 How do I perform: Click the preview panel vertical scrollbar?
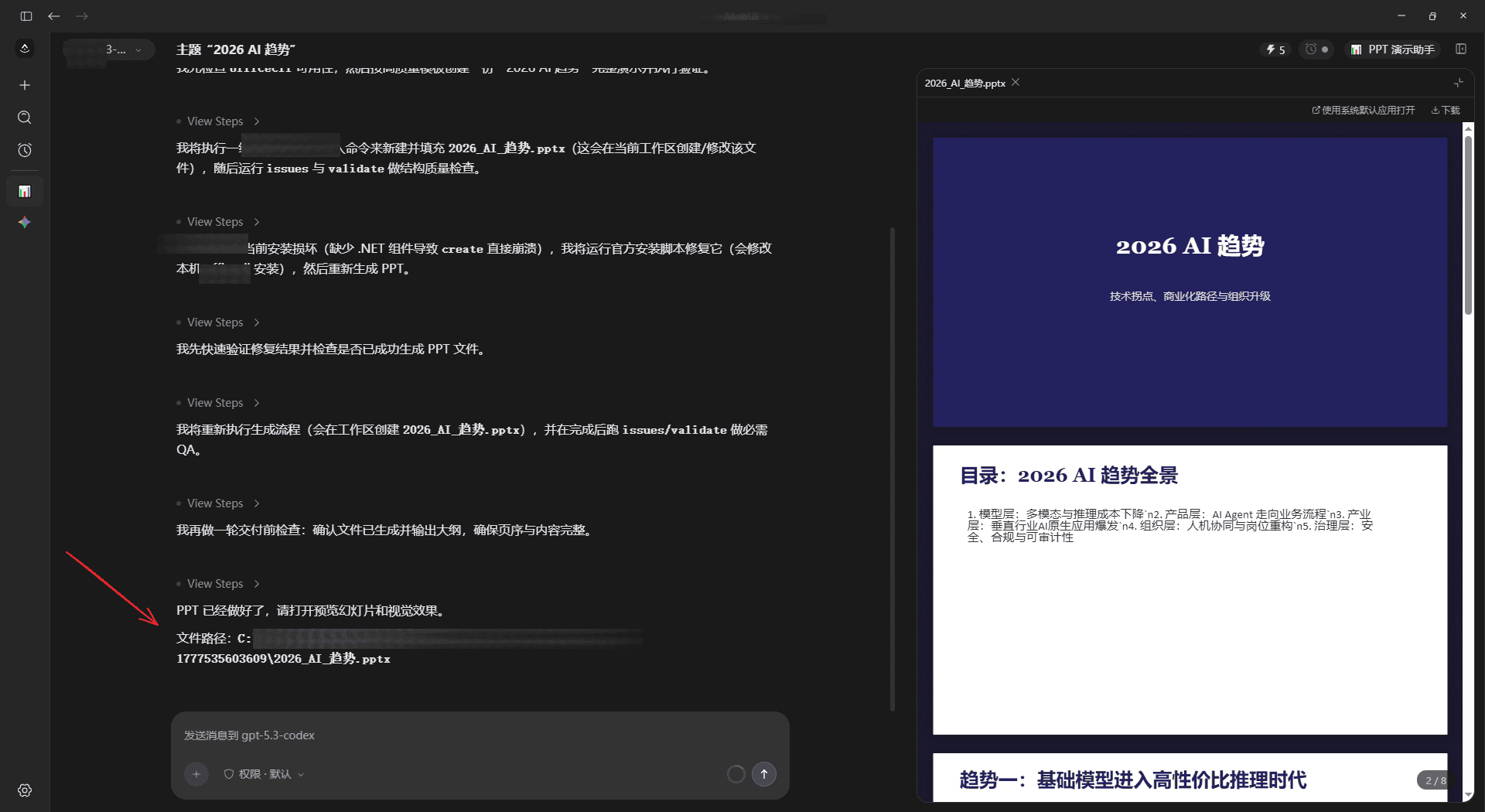coord(1468,224)
